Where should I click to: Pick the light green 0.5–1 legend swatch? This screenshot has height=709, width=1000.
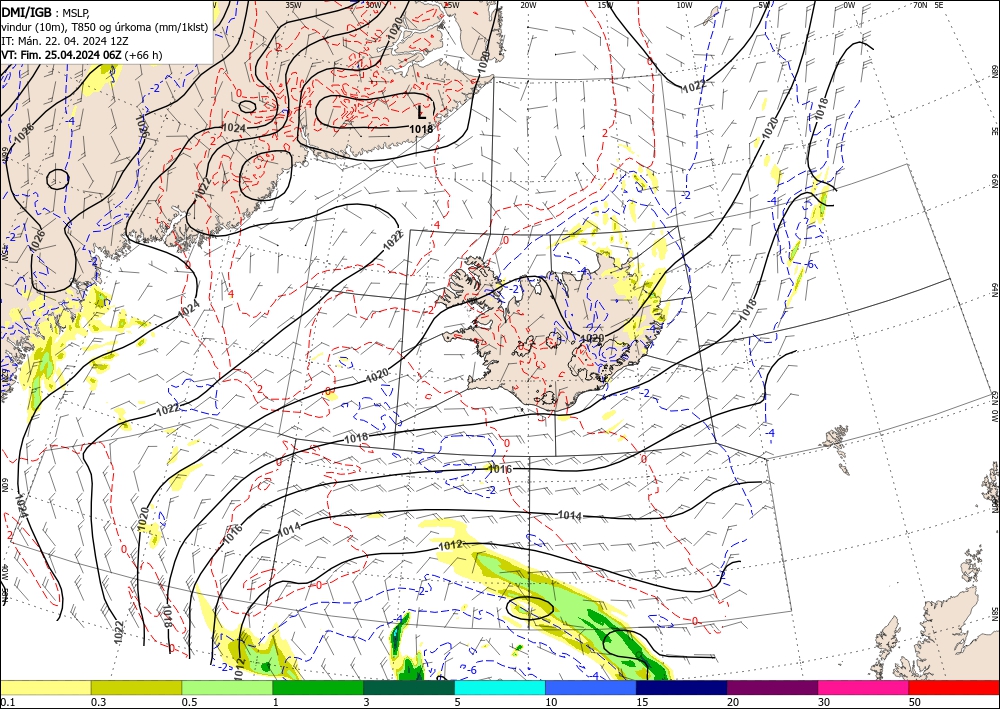[x=227, y=687]
